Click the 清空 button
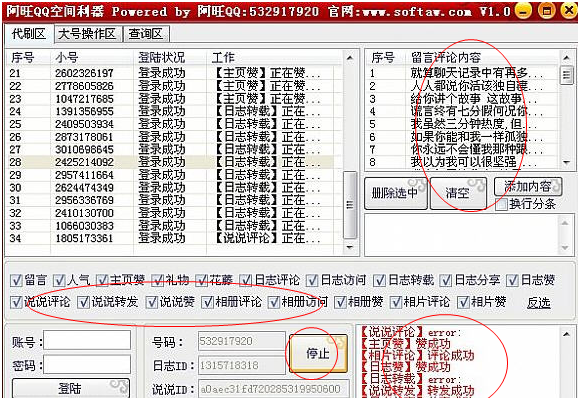 coord(458,193)
